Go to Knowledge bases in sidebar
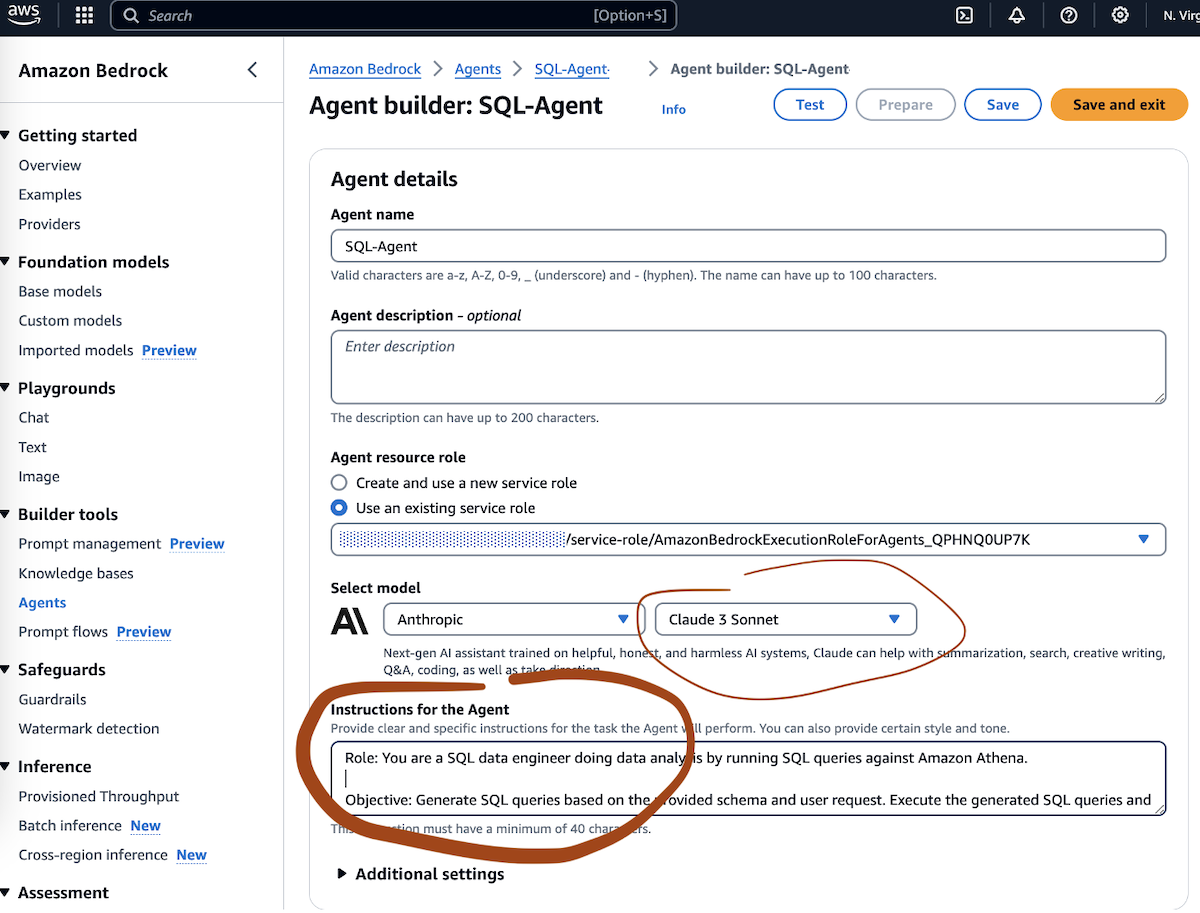Image resolution: width=1200 pixels, height=913 pixels. point(76,573)
